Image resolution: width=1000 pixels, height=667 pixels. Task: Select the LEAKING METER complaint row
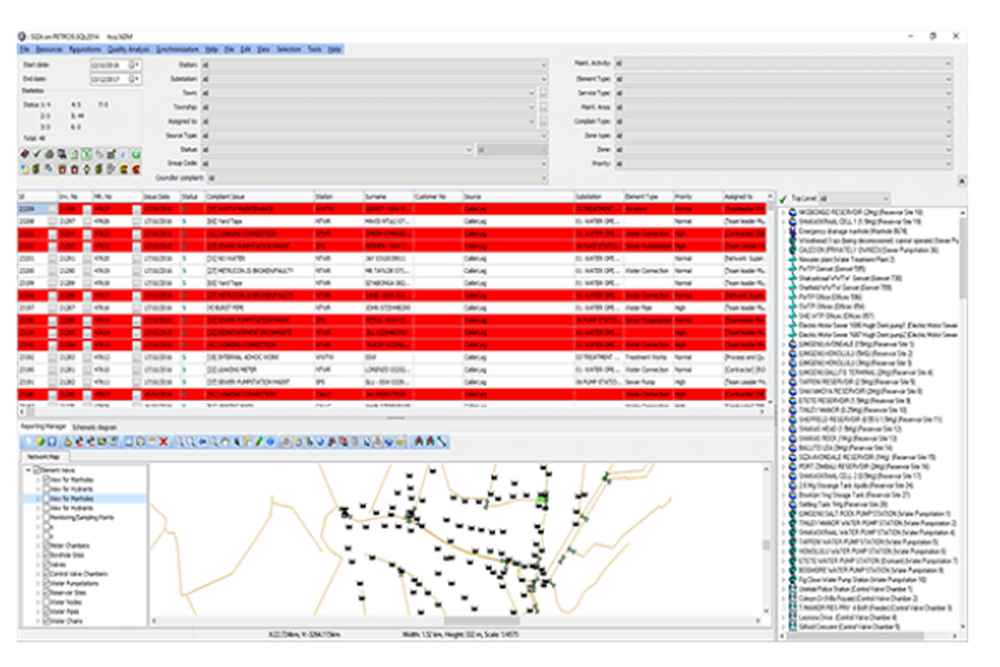point(392,370)
